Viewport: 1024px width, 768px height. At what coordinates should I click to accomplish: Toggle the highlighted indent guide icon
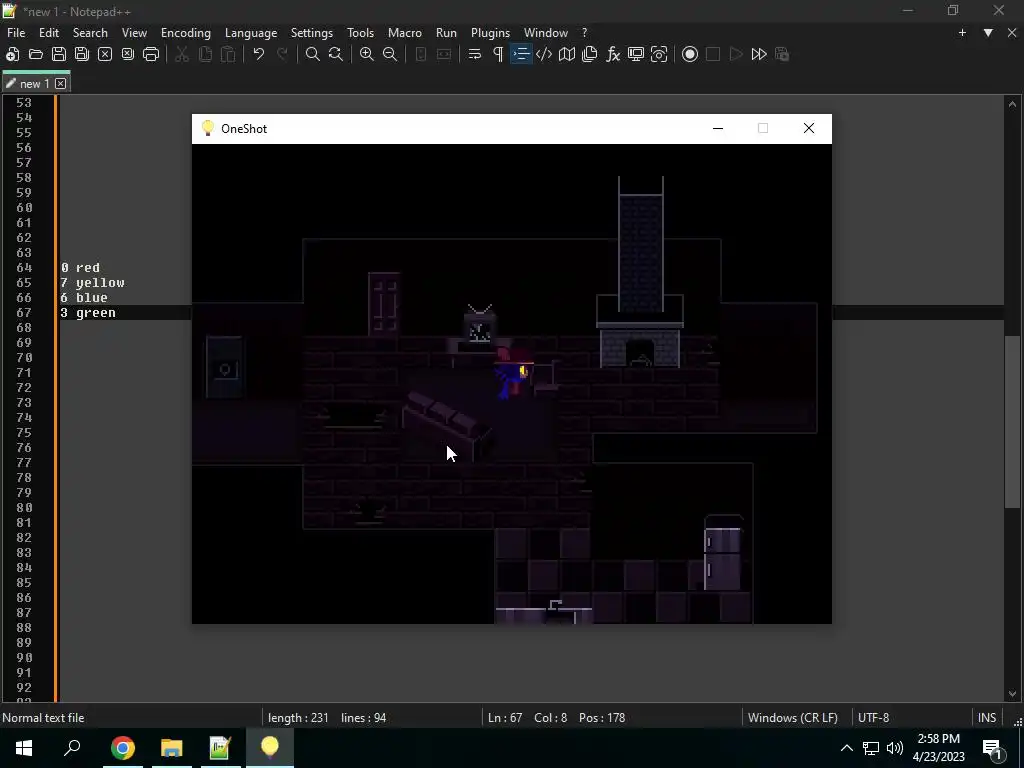pyautogui.click(x=520, y=54)
